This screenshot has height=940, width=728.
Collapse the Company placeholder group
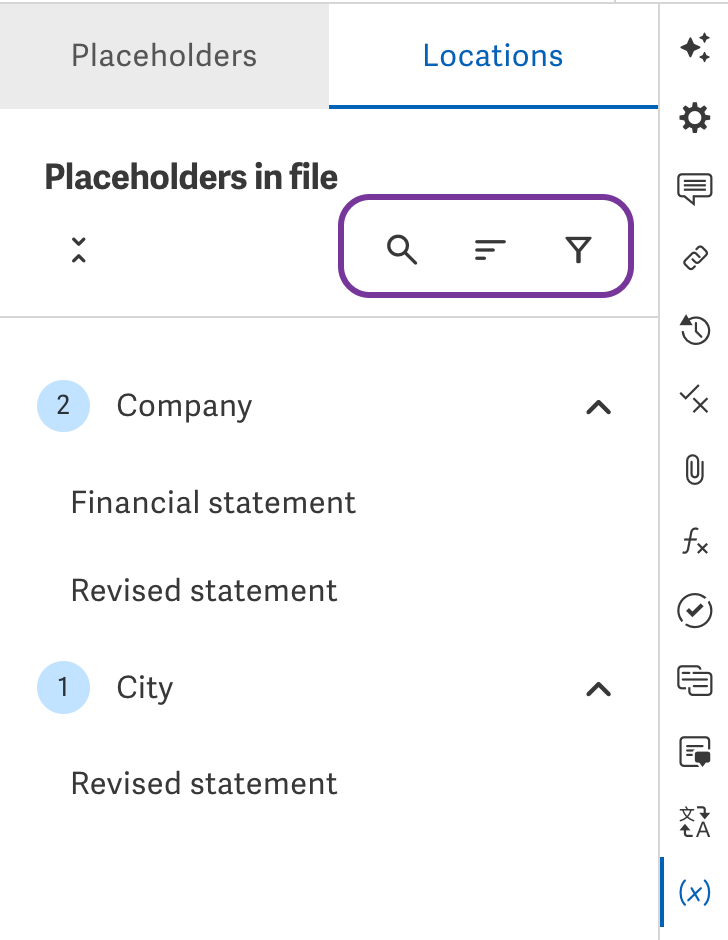pyautogui.click(x=598, y=406)
